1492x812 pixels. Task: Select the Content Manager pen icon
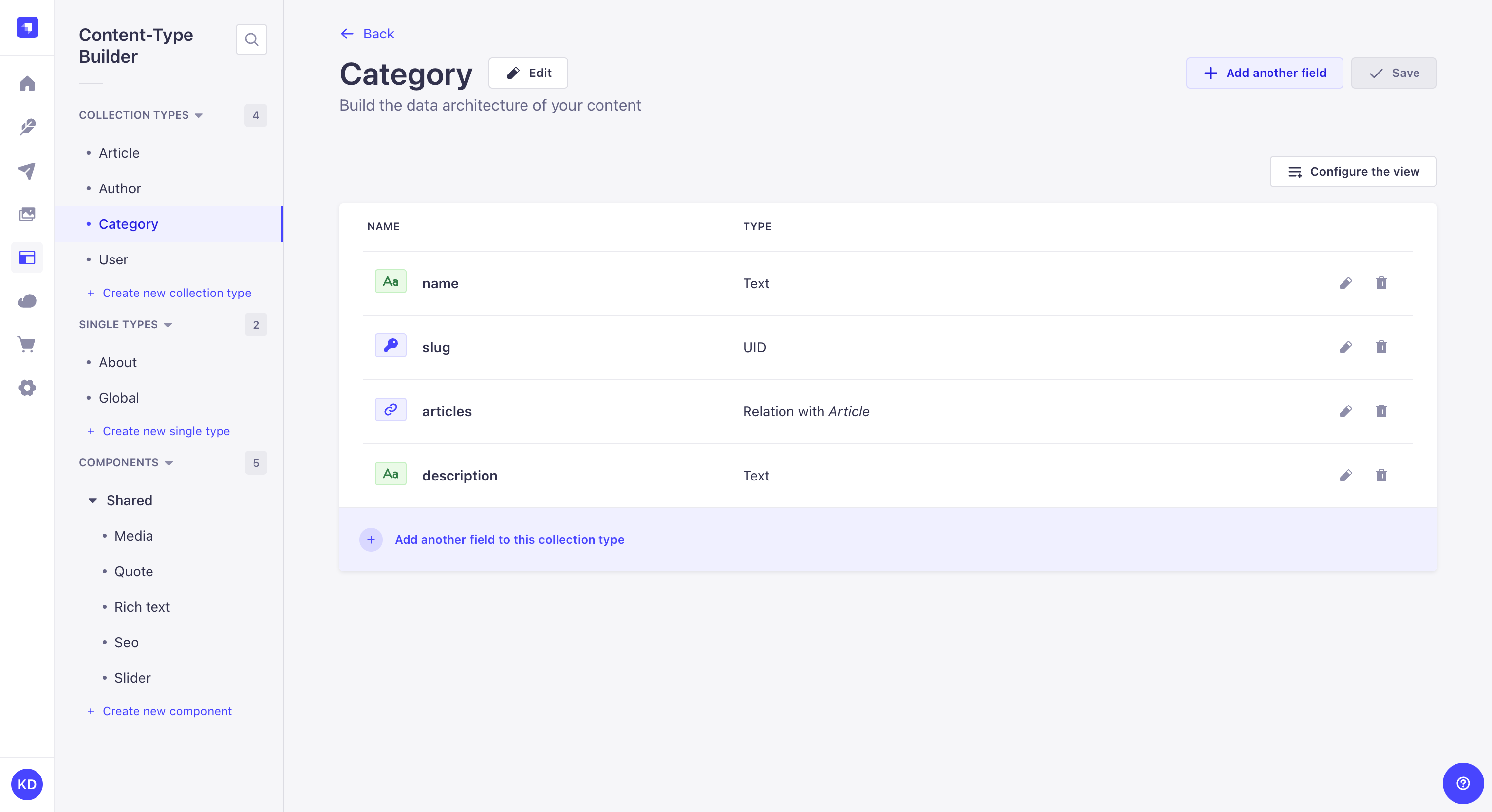coord(27,127)
